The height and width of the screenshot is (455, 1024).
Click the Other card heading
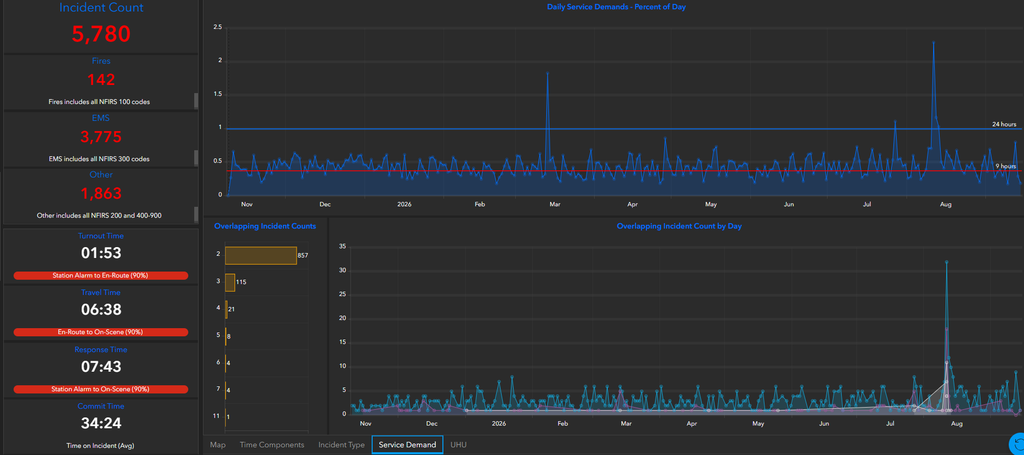101,175
